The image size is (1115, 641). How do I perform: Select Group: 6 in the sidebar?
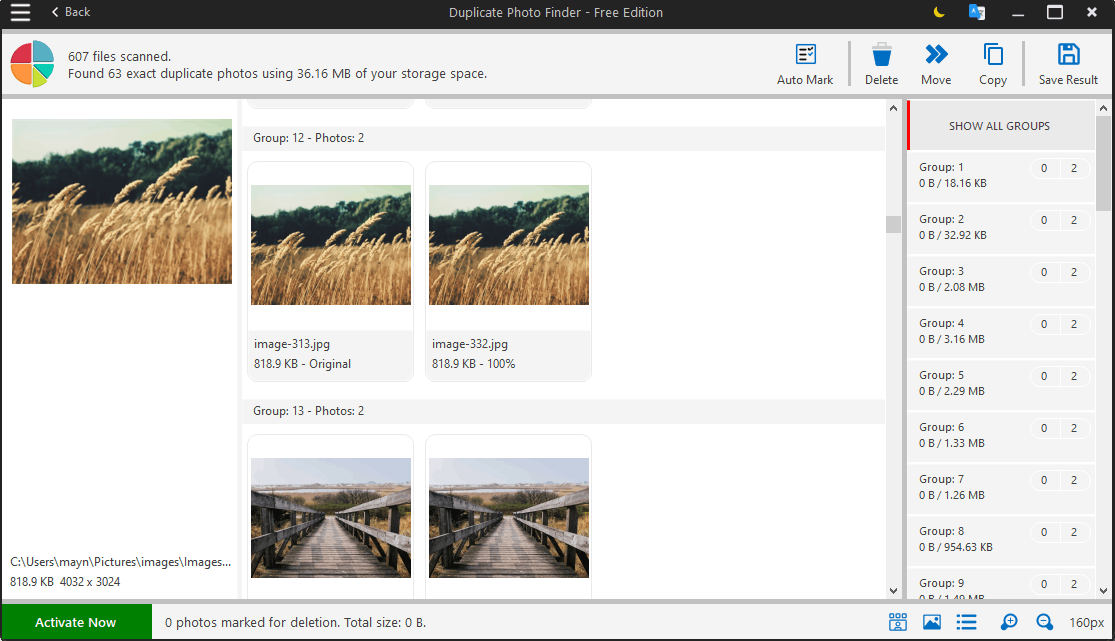pos(1001,435)
